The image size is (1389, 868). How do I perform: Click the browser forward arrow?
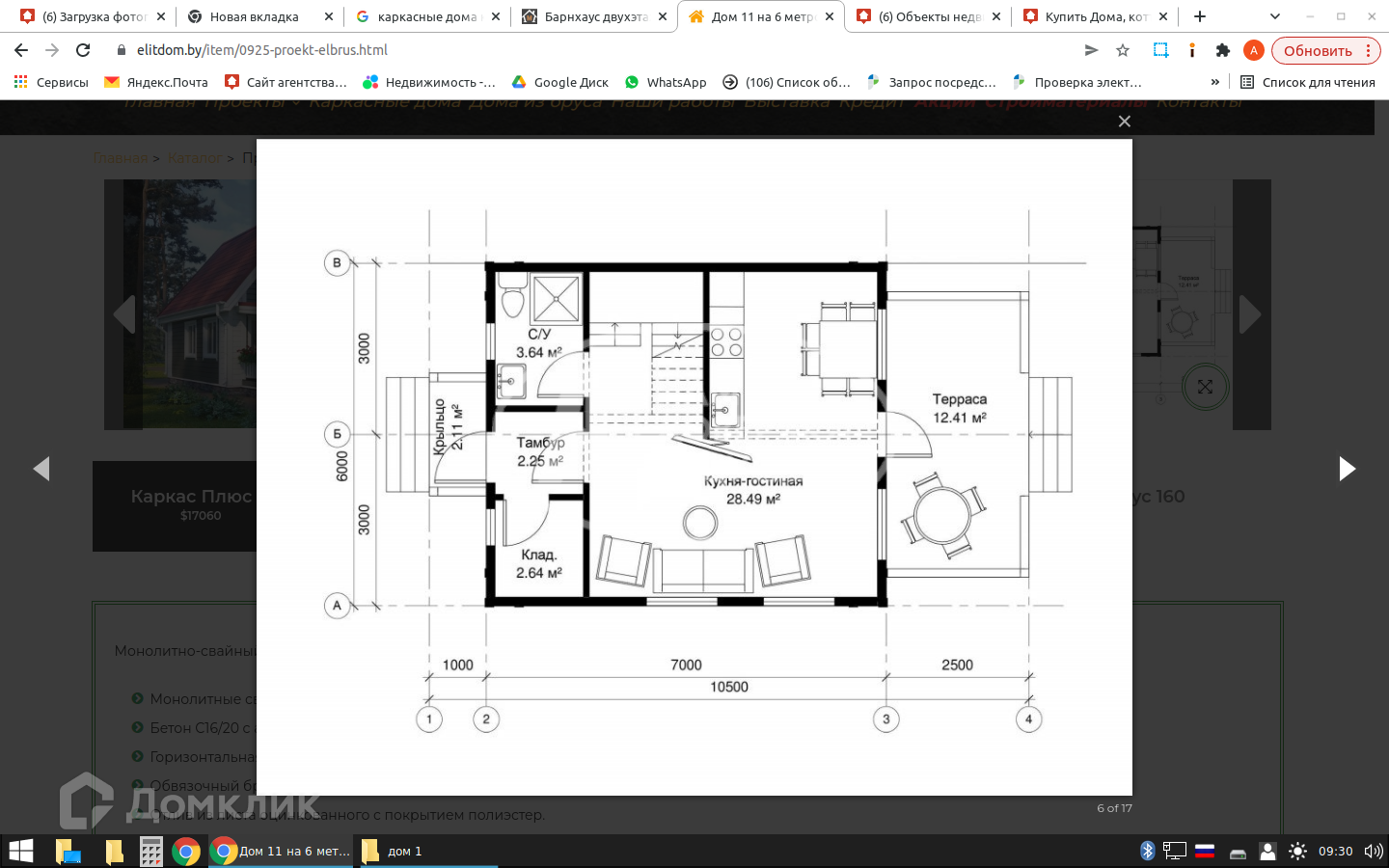(52, 50)
